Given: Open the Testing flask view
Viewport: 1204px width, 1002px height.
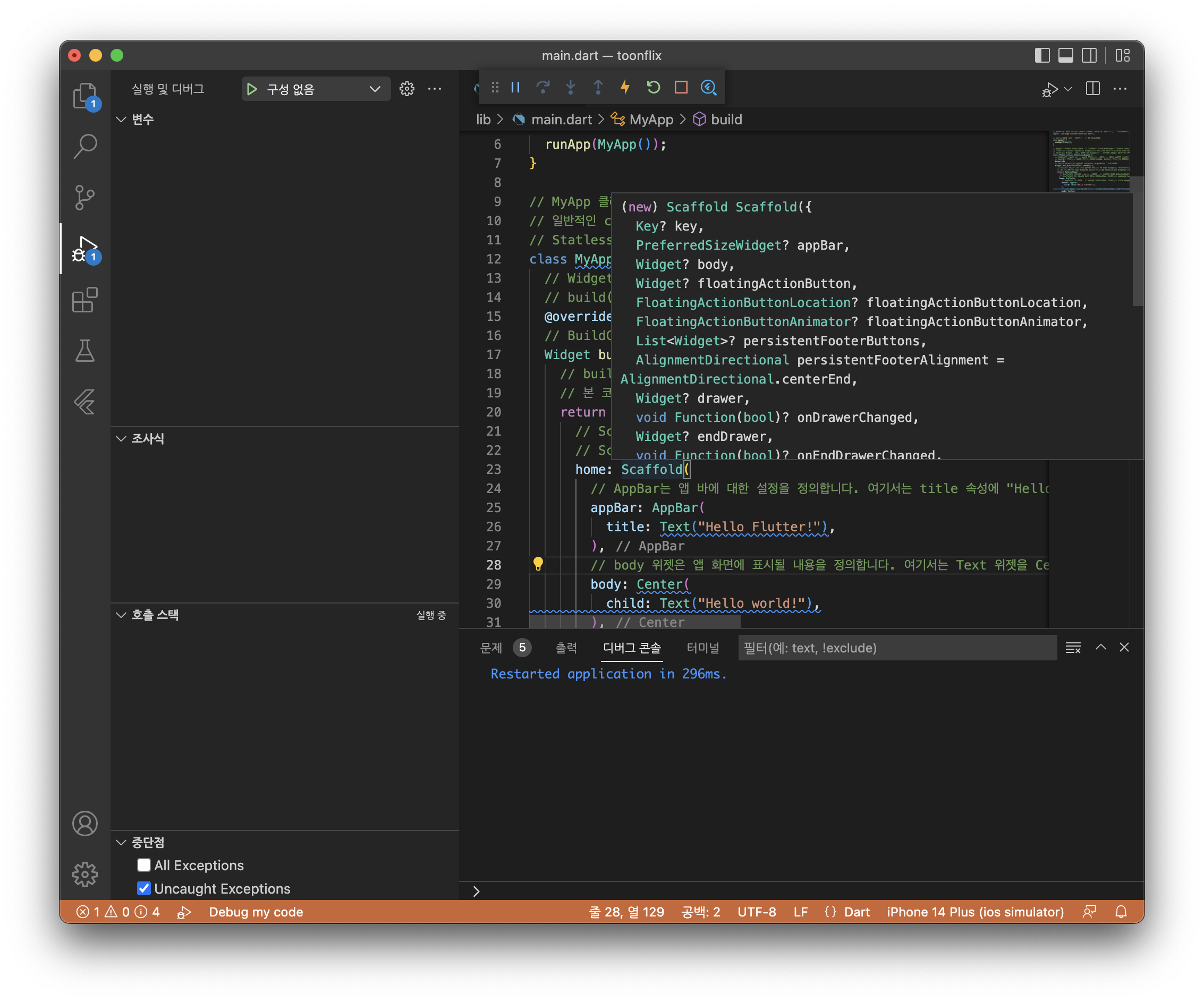Looking at the screenshot, I should 85,351.
